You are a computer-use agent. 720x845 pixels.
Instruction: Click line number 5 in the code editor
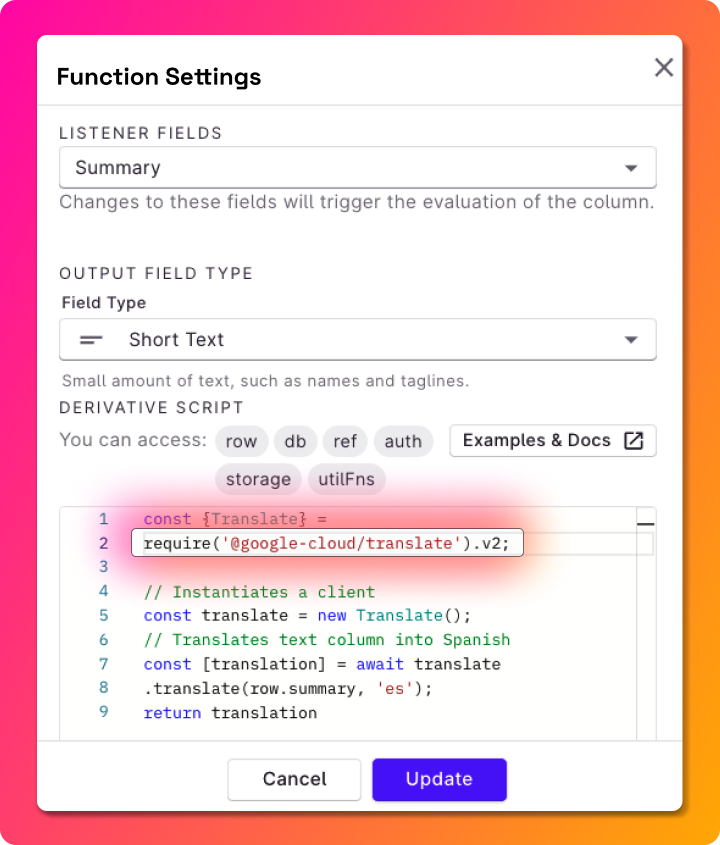(x=104, y=615)
